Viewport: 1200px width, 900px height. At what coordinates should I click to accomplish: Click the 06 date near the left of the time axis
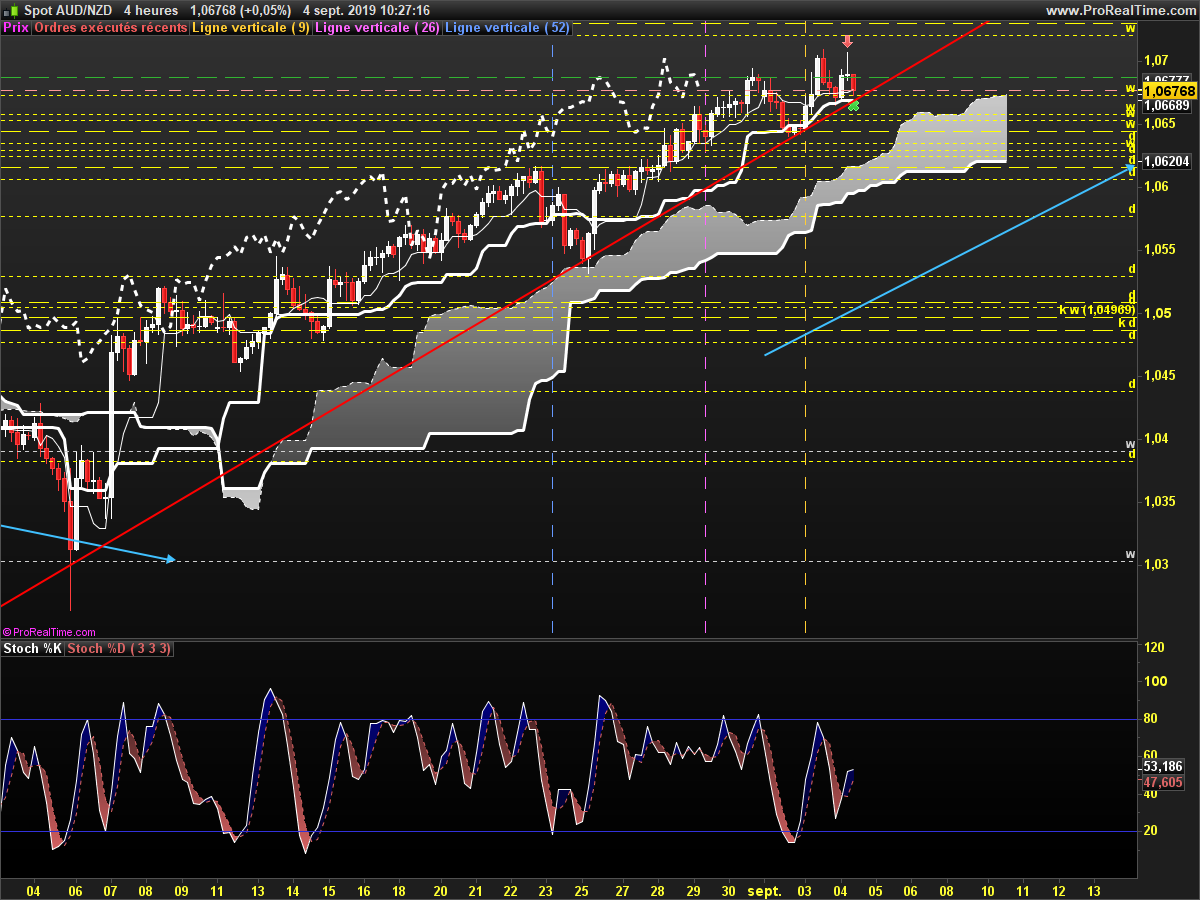tap(76, 889)
